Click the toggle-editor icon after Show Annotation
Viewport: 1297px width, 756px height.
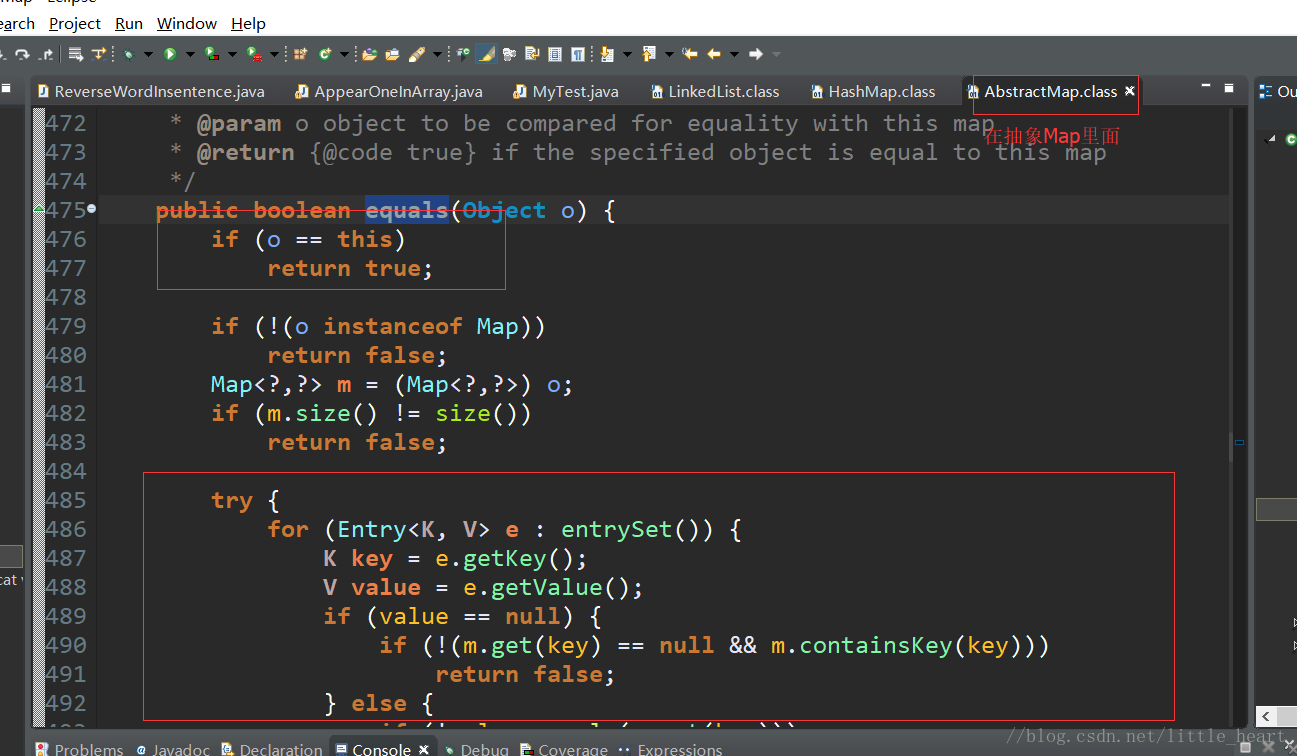click(533, 53)
